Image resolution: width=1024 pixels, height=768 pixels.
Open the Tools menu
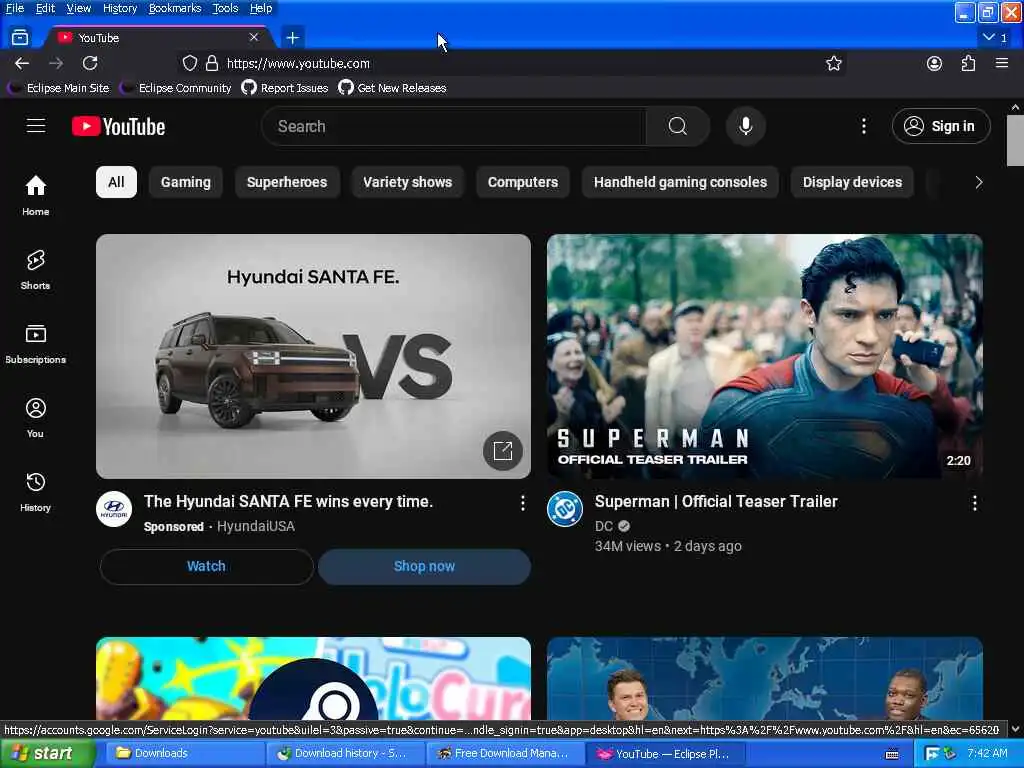click(225, 8)
